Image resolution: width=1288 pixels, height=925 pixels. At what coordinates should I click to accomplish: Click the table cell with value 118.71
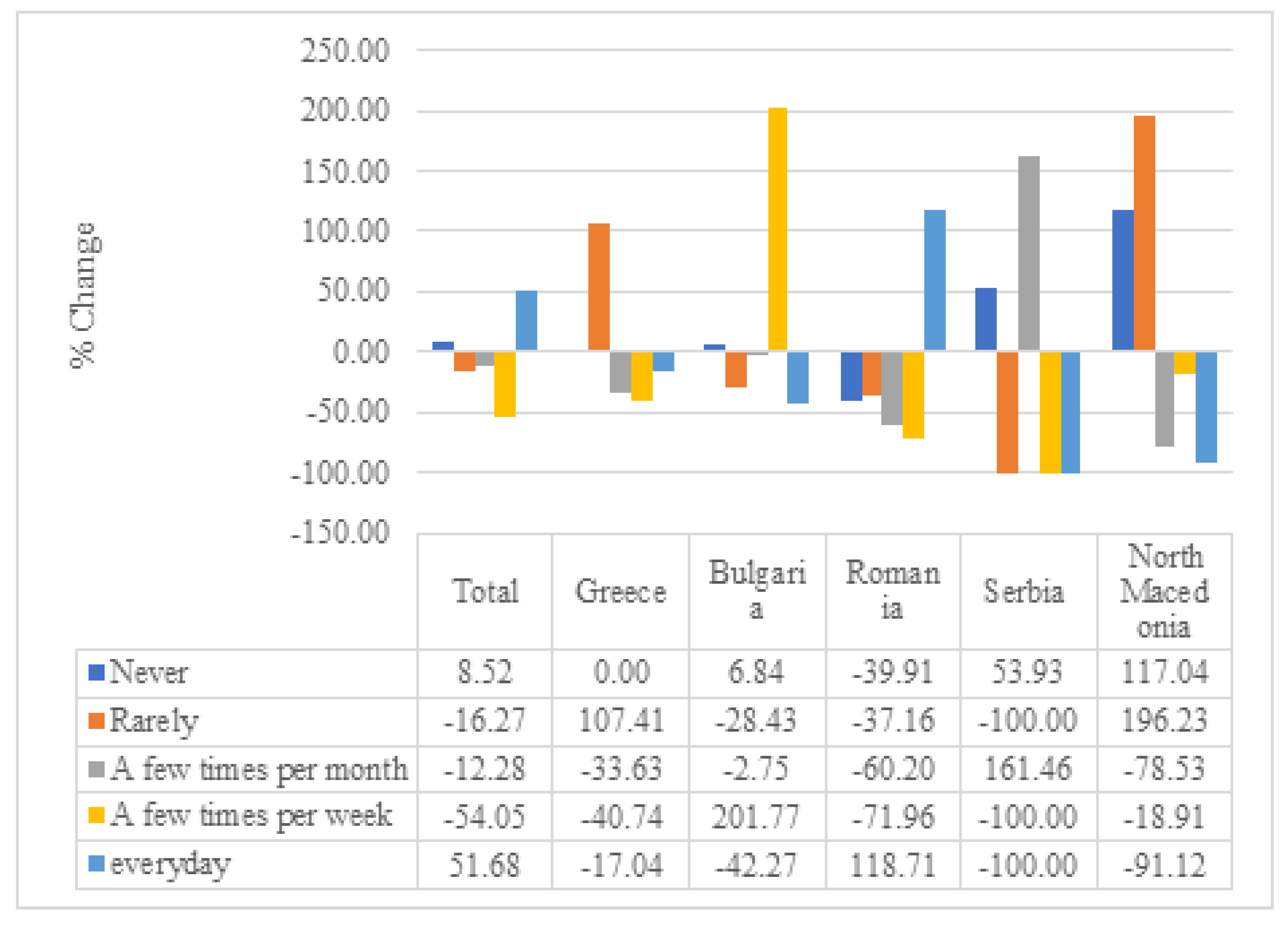893,865
